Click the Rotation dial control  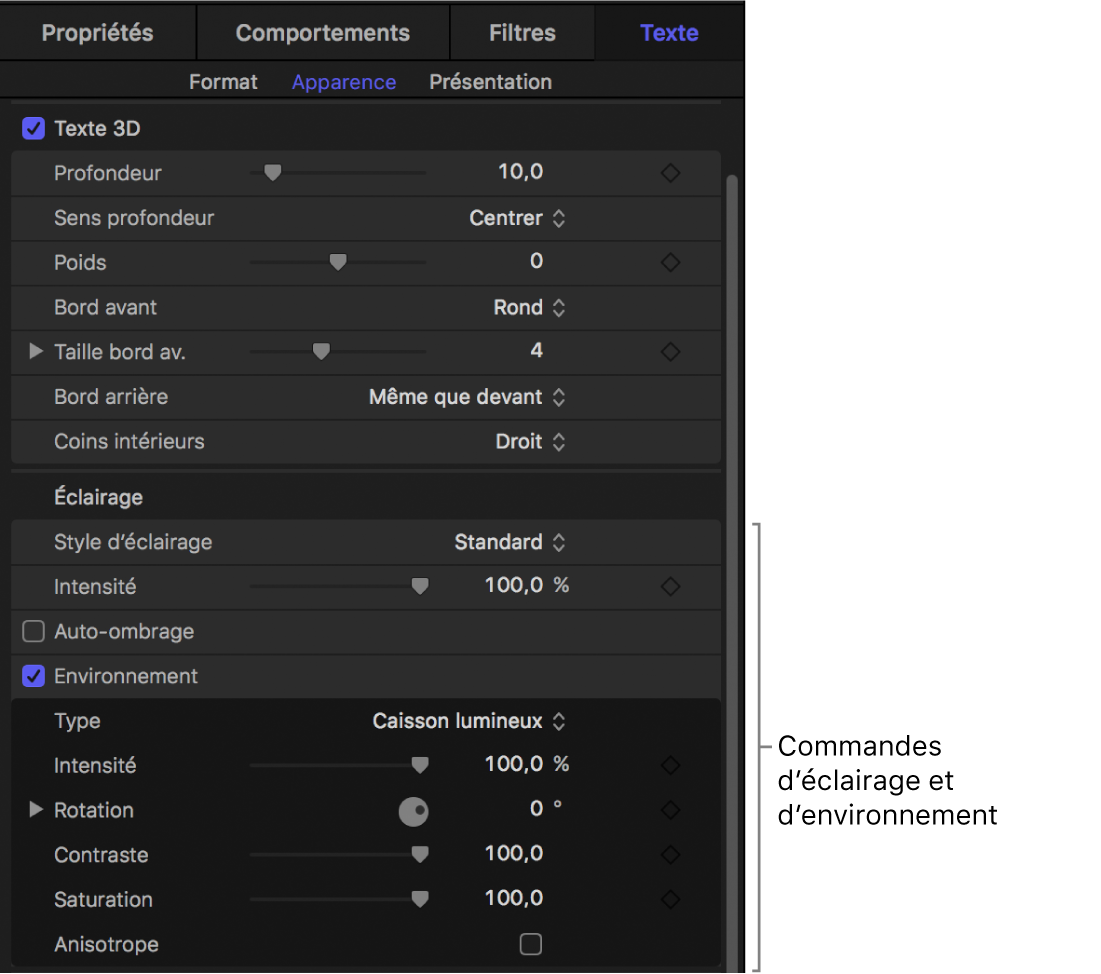click(x=413, y=811)
